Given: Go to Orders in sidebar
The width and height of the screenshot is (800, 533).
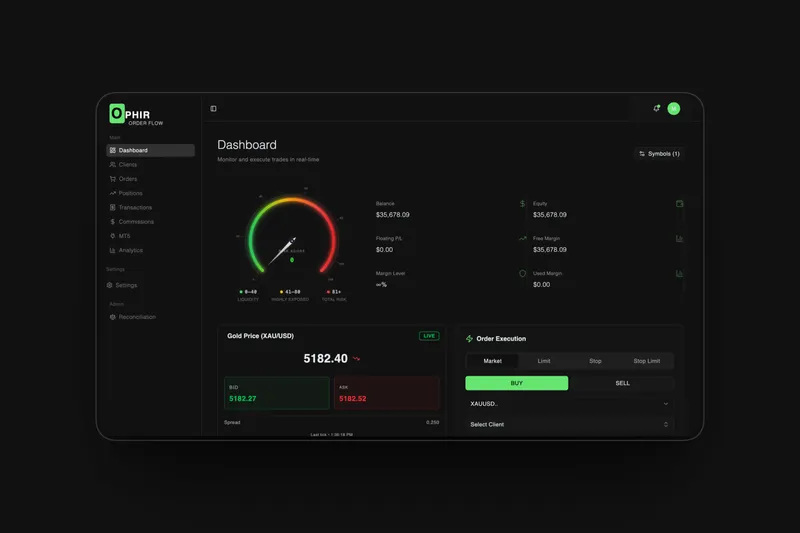Looking at the screenshot, I should pyautogui.click(x=151, y=179).
